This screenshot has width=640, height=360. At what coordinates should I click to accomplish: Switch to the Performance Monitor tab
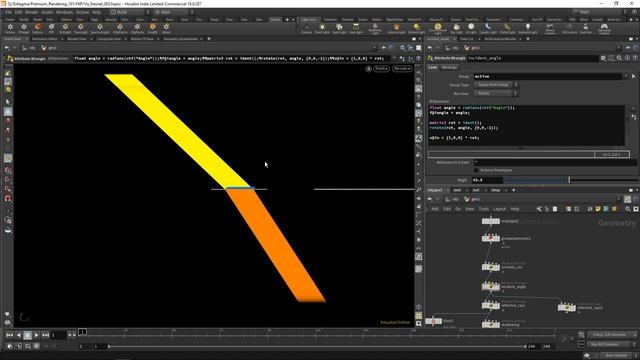click(x=500, y=39)
